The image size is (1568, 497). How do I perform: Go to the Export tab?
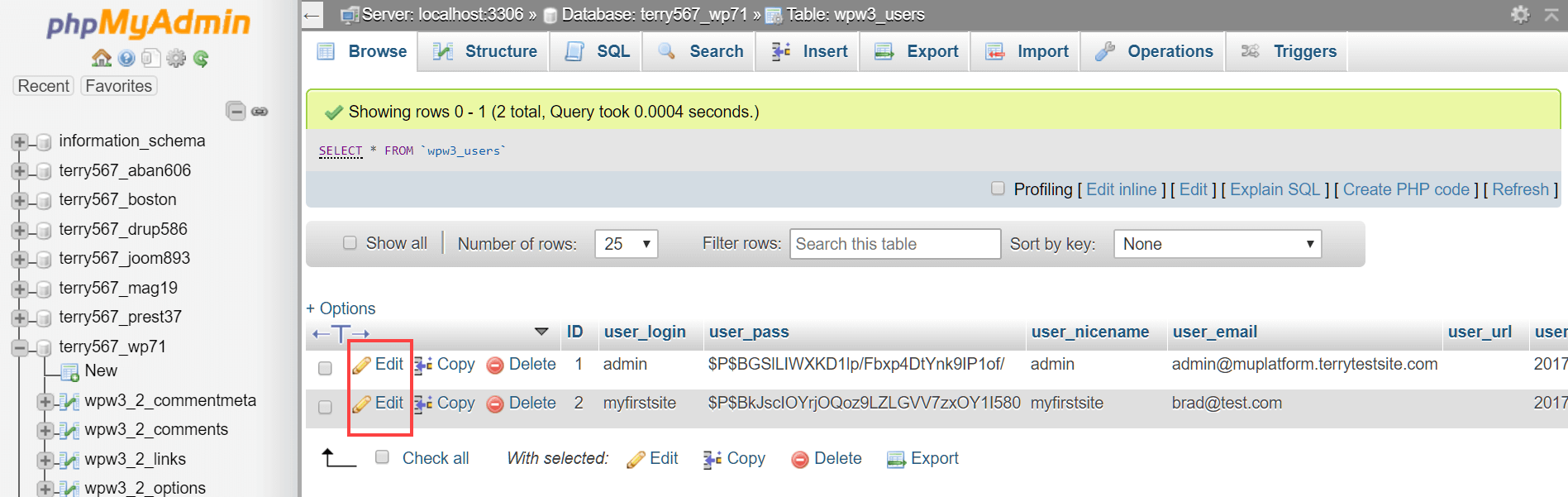click(x=916, y=51)
